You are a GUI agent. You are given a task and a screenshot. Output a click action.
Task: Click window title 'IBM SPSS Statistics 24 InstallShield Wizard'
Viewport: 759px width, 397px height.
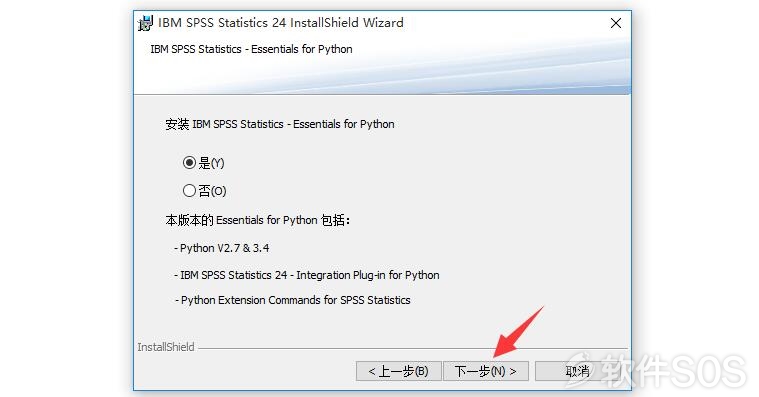[281, 23]
